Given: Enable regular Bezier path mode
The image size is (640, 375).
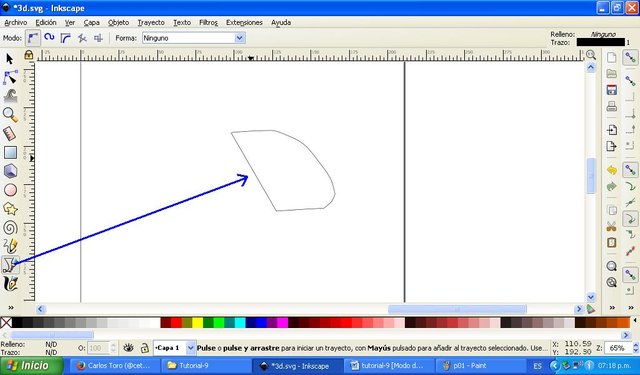Looking at the screenshot, I should [33, 38].
